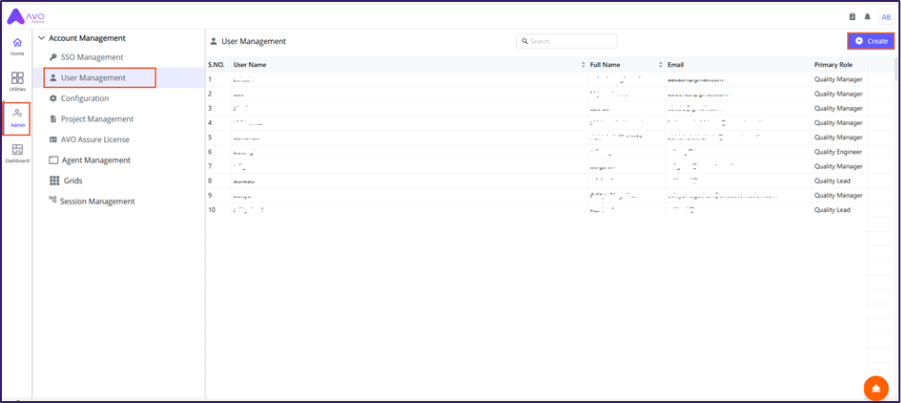Sort by User Name column arrows
Viewport: 901px width, 403px height.
pos(583,65)
